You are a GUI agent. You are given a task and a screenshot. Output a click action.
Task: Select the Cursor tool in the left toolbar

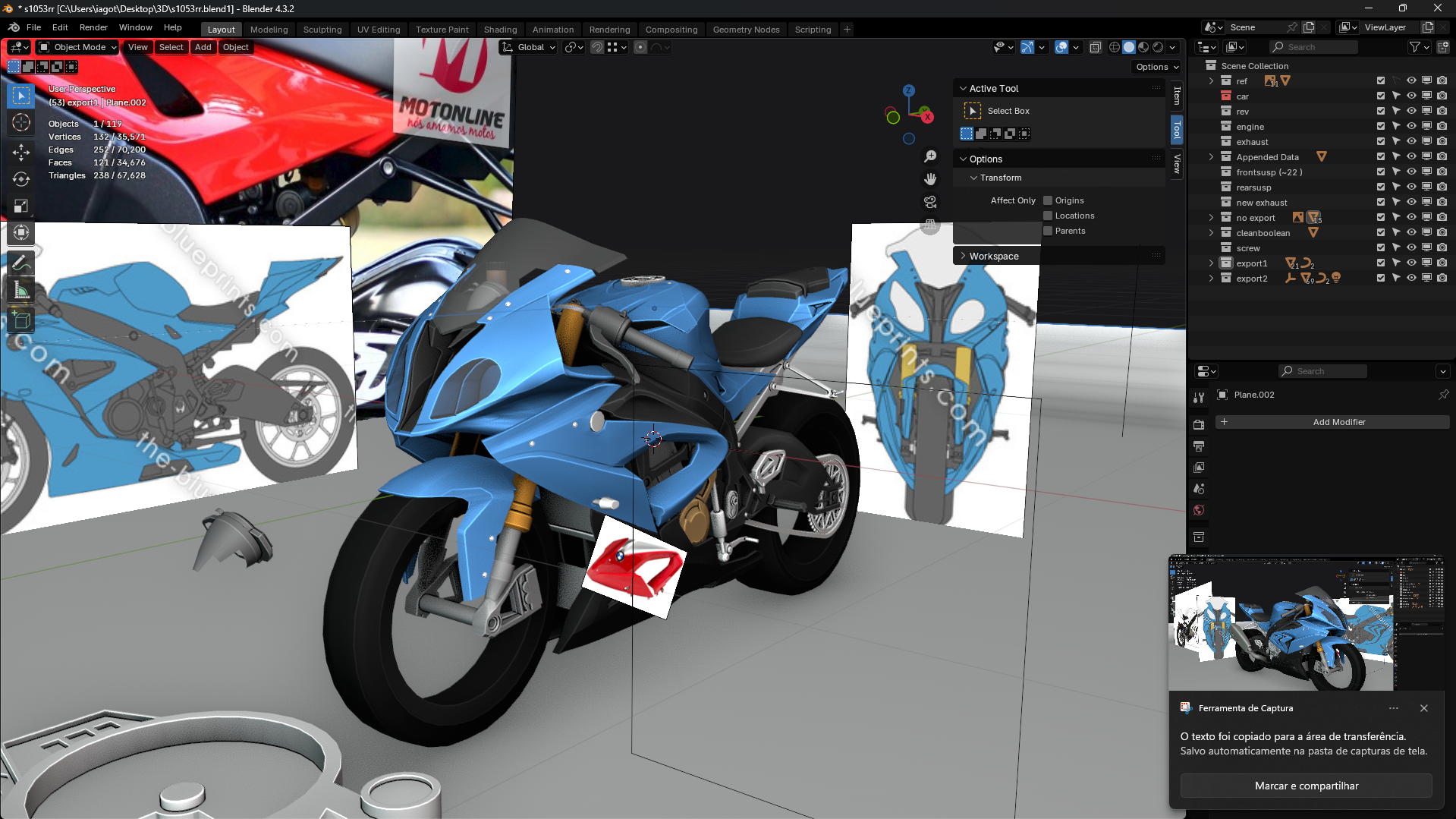click(x=21, y=123)
